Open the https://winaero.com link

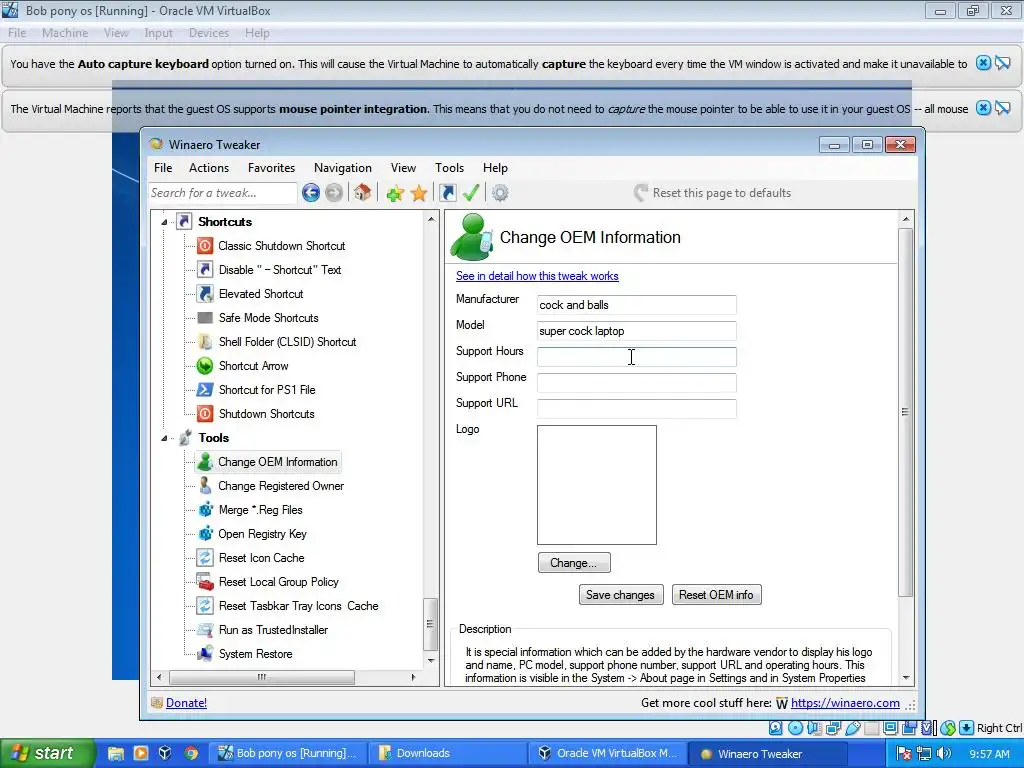(x=845, y=703)
